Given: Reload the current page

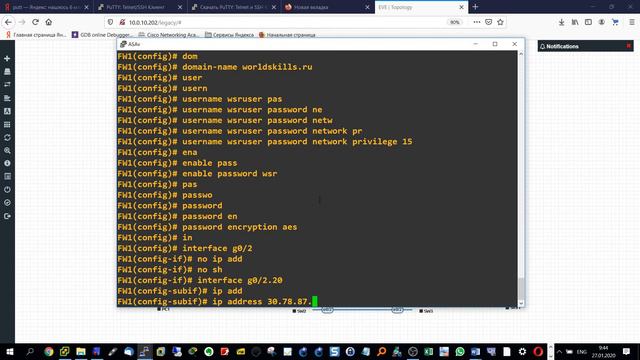Looking at the screenshot, I should (36, 22).
